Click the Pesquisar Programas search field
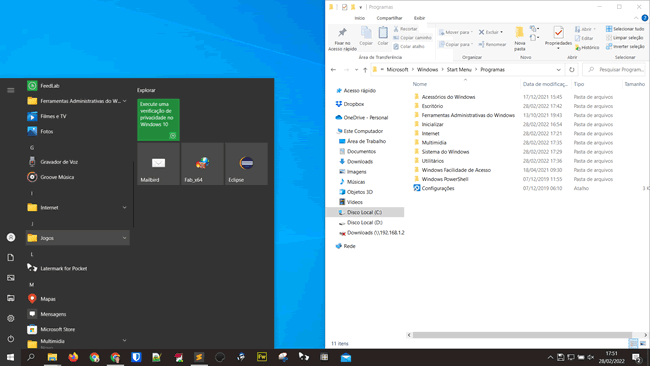650x366 pixels. click(614, 70)
